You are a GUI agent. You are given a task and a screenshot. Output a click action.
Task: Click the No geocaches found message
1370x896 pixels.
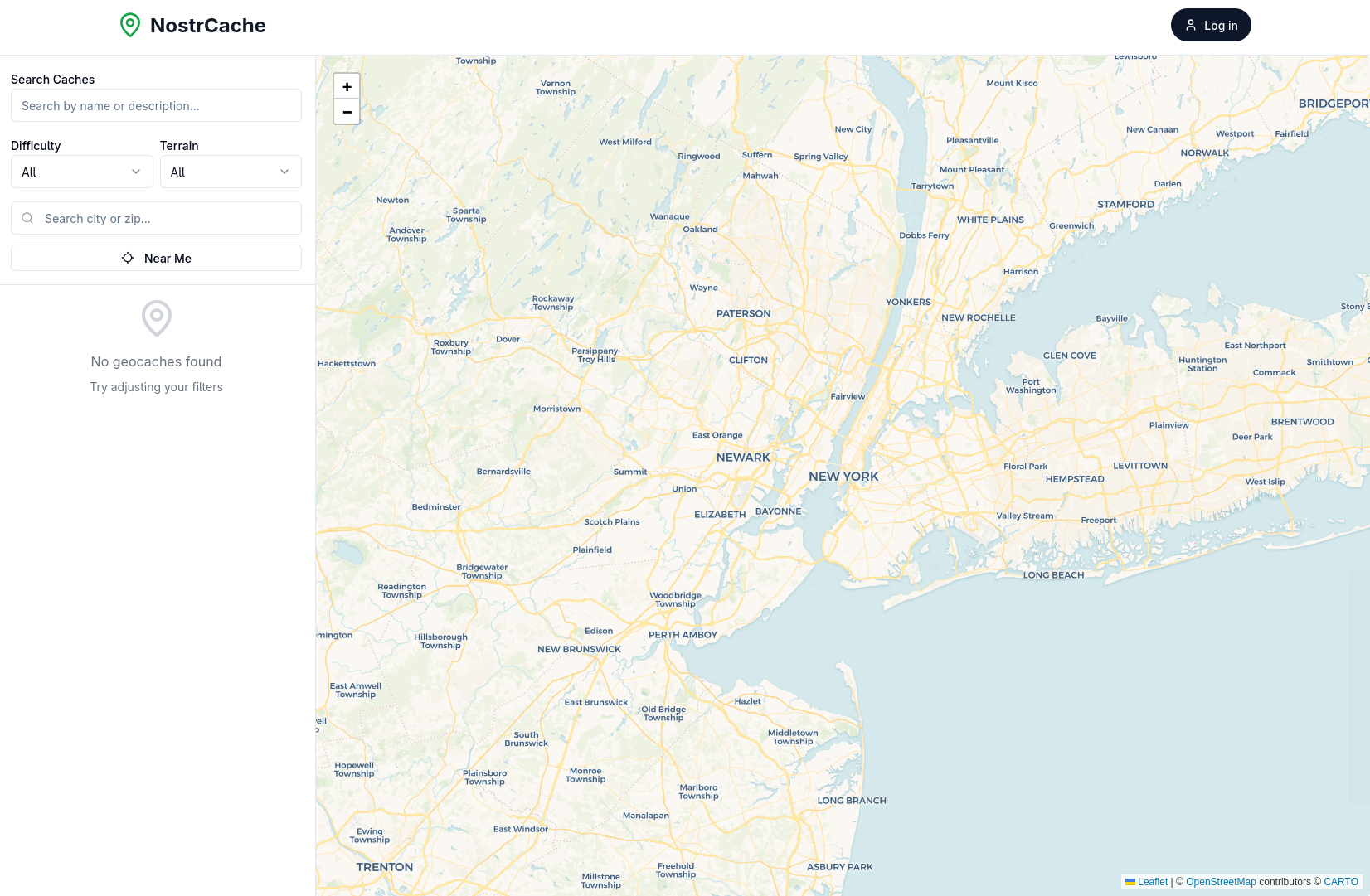[156, 361]
